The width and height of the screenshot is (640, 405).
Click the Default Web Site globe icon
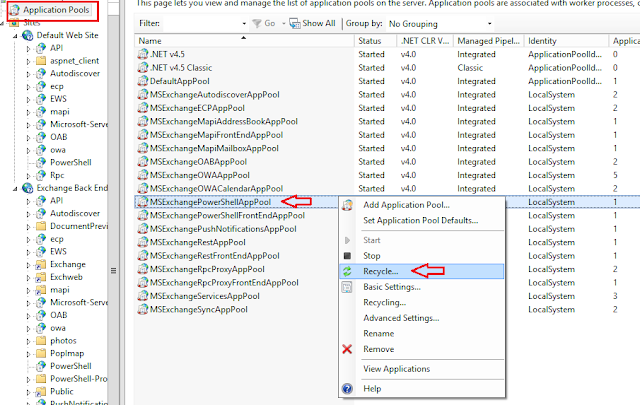coord(28,36)
